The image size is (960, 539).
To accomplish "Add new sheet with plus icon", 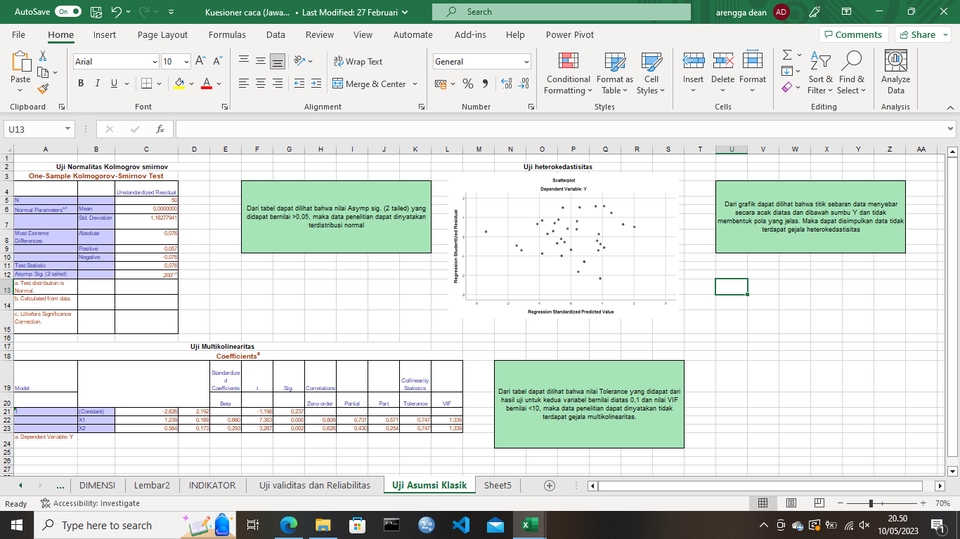I will 549,485.
